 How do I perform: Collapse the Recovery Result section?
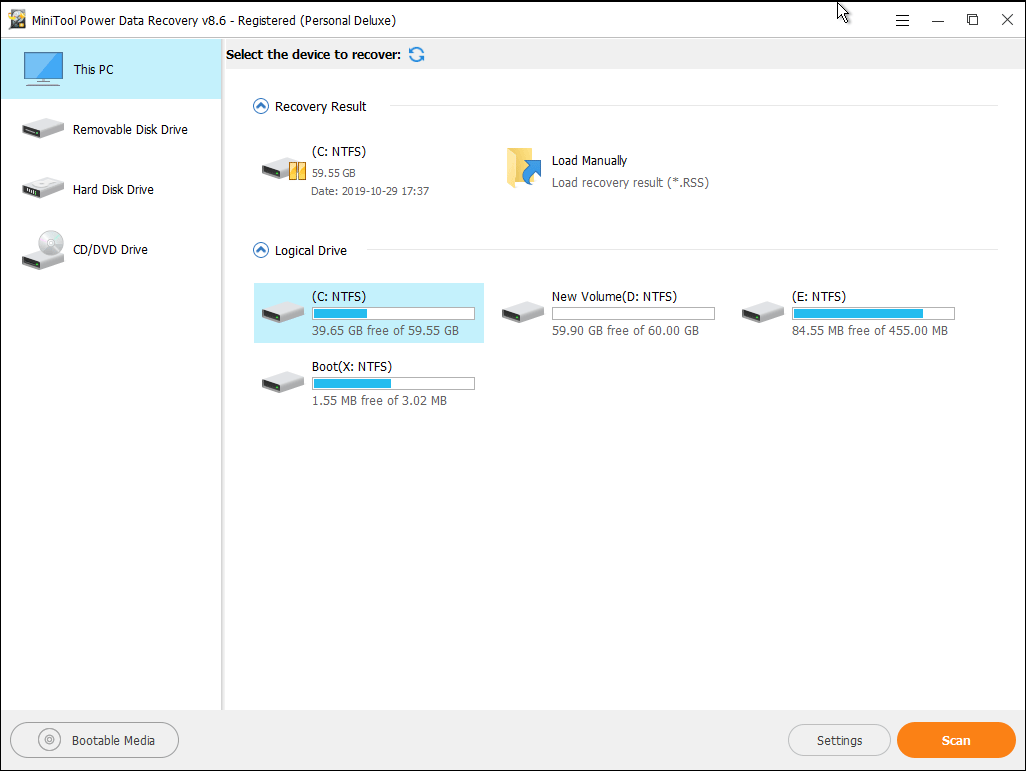click(261, 106)
